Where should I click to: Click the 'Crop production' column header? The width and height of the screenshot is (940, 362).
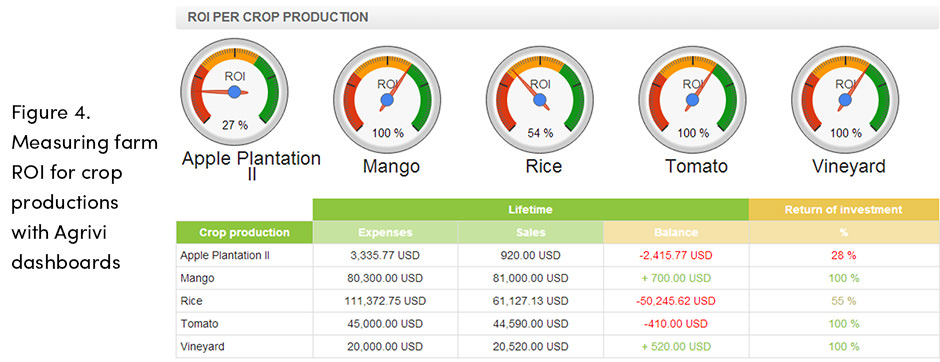244,233
